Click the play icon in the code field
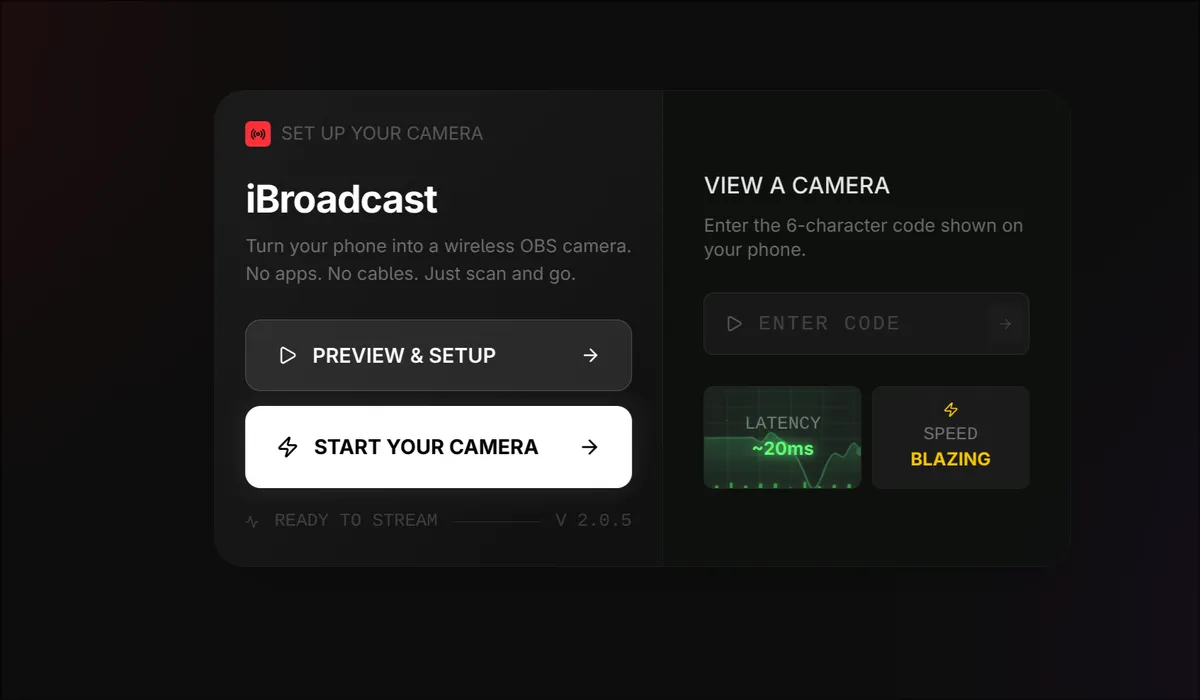Screen dimensions: 1200x700 click(735, 323)
